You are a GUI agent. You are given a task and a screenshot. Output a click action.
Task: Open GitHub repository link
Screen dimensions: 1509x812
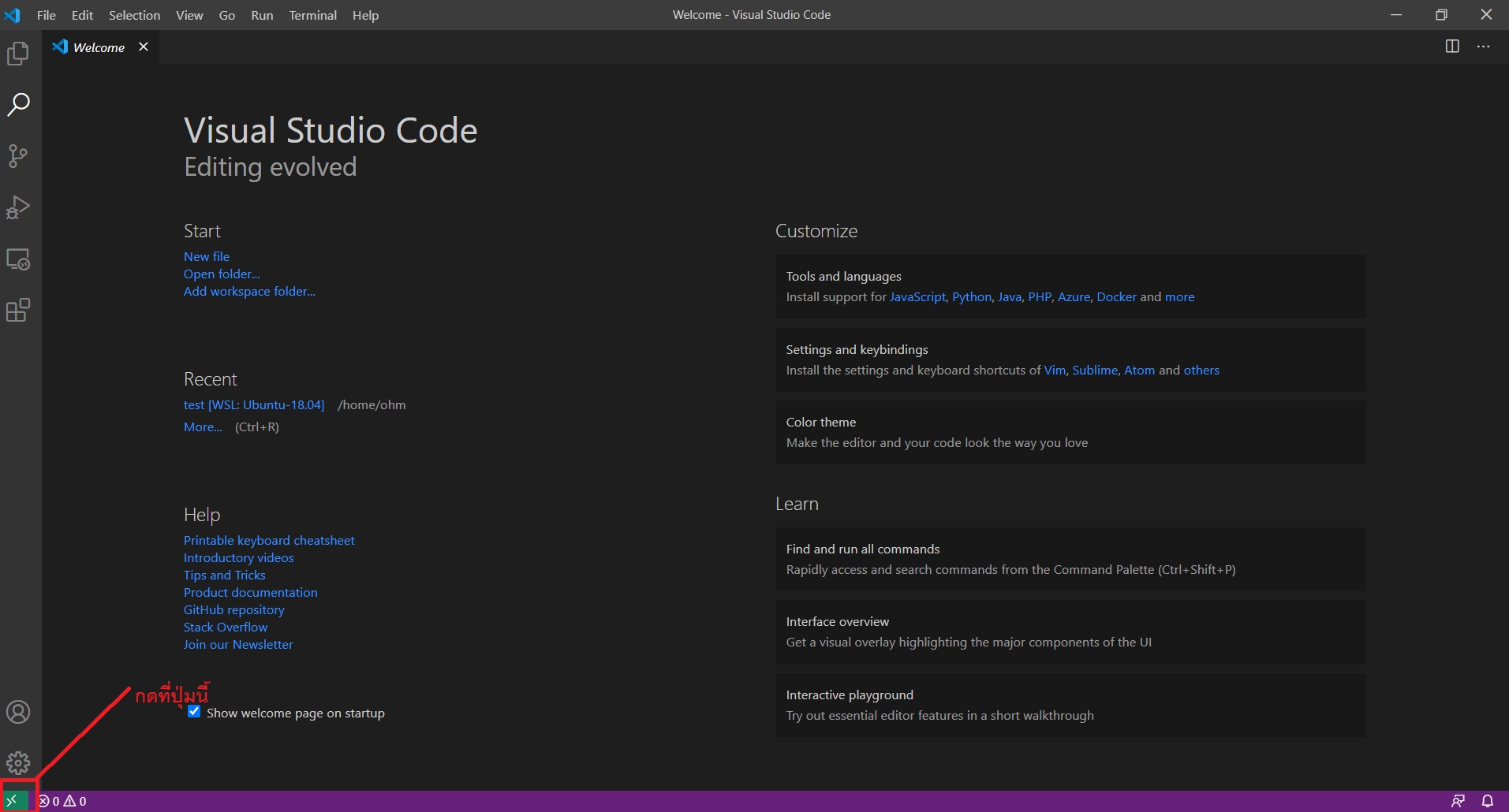pyautogui.click(x=234, y=610)
